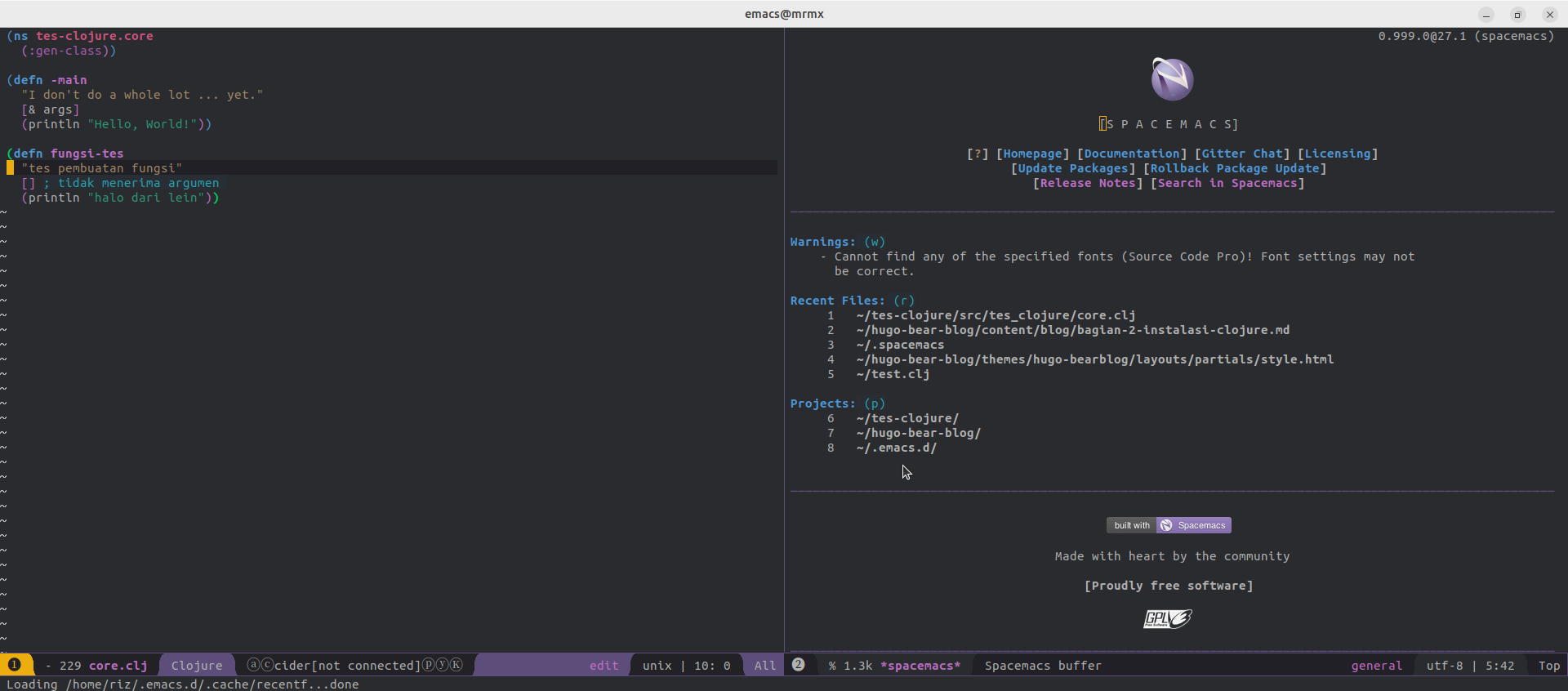
Task: Click the "Hello, World!" string
Action: (142, 124)
